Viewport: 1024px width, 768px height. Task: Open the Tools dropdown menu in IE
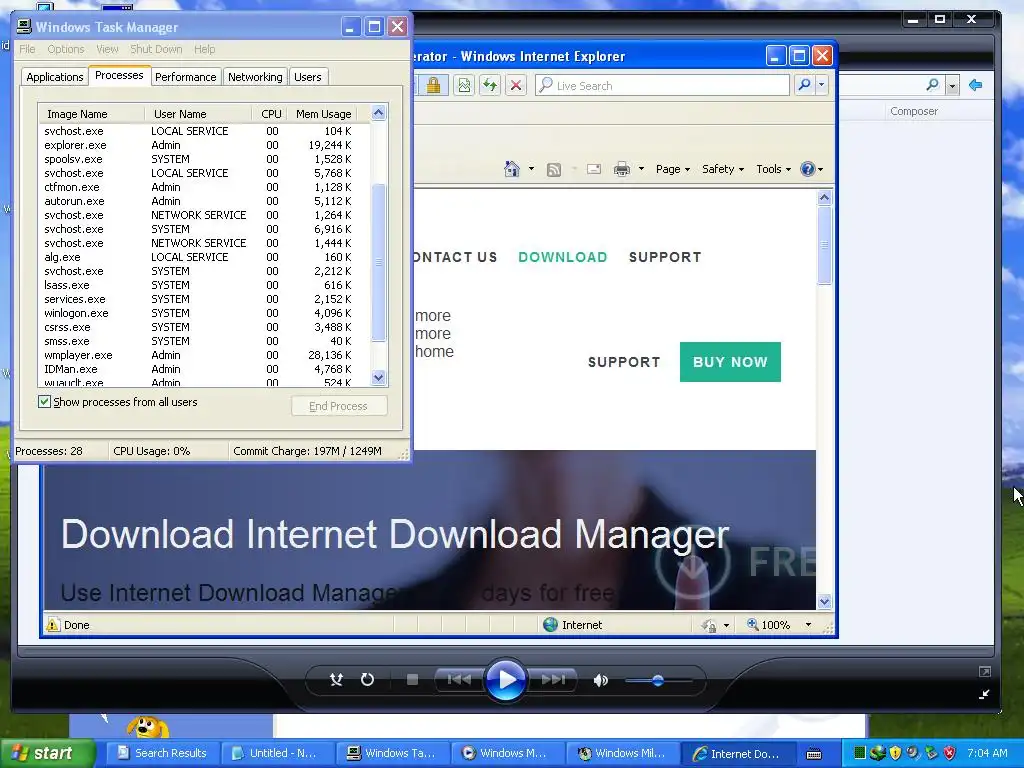pyautogui.click(x=773, y=169)
